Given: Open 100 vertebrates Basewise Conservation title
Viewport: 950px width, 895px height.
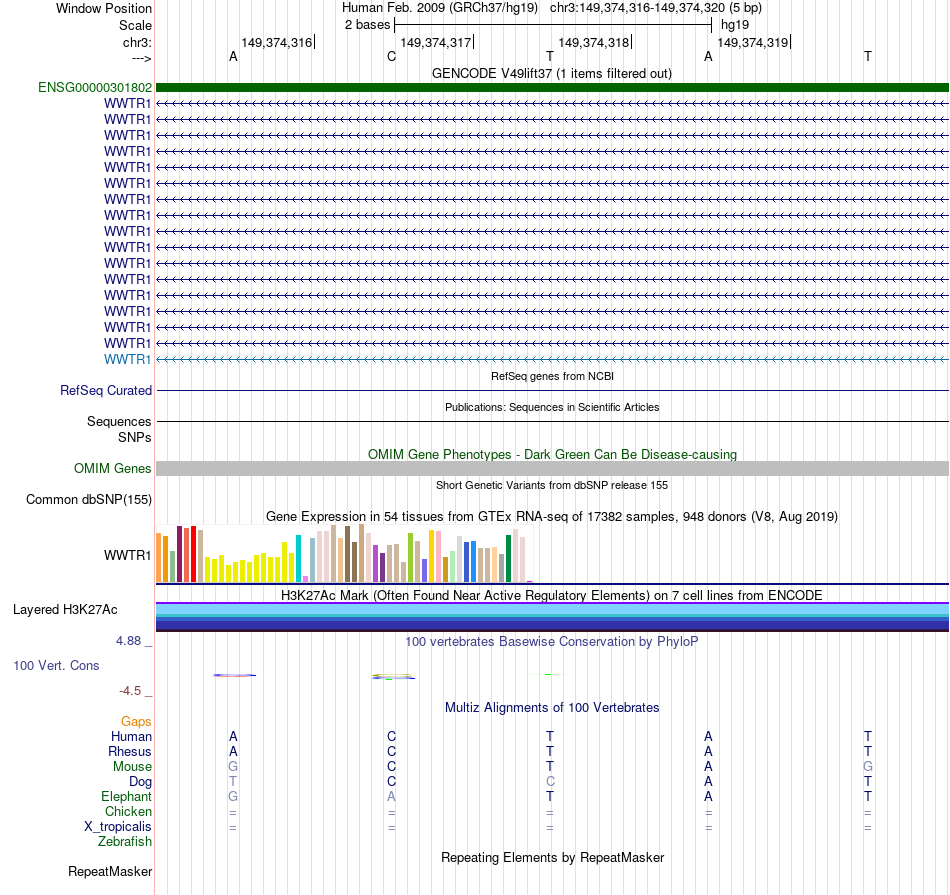Looking at the screenshot, I should (552, 641).
